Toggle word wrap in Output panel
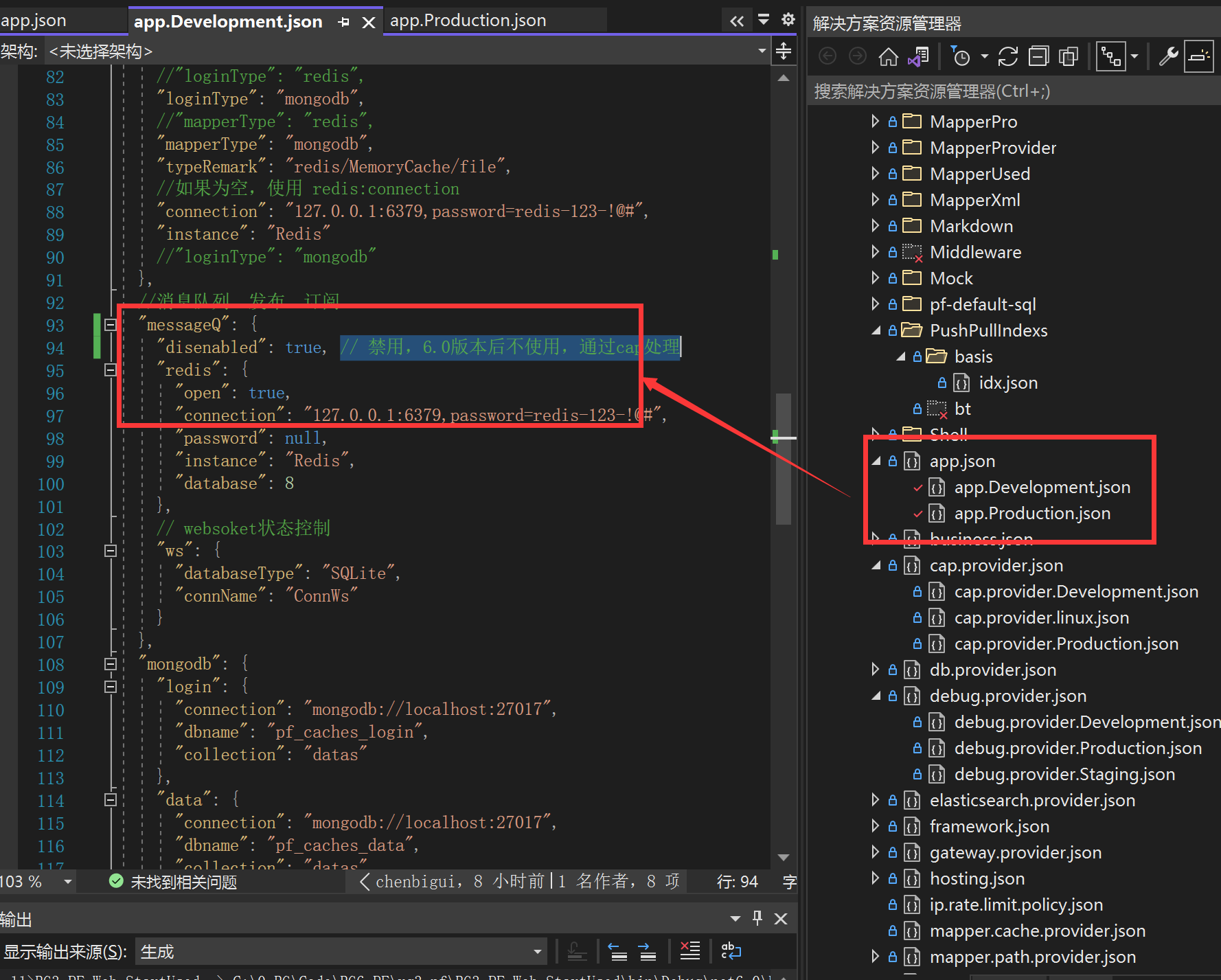This screenshot has width=1221, height=980. point(731,951)
